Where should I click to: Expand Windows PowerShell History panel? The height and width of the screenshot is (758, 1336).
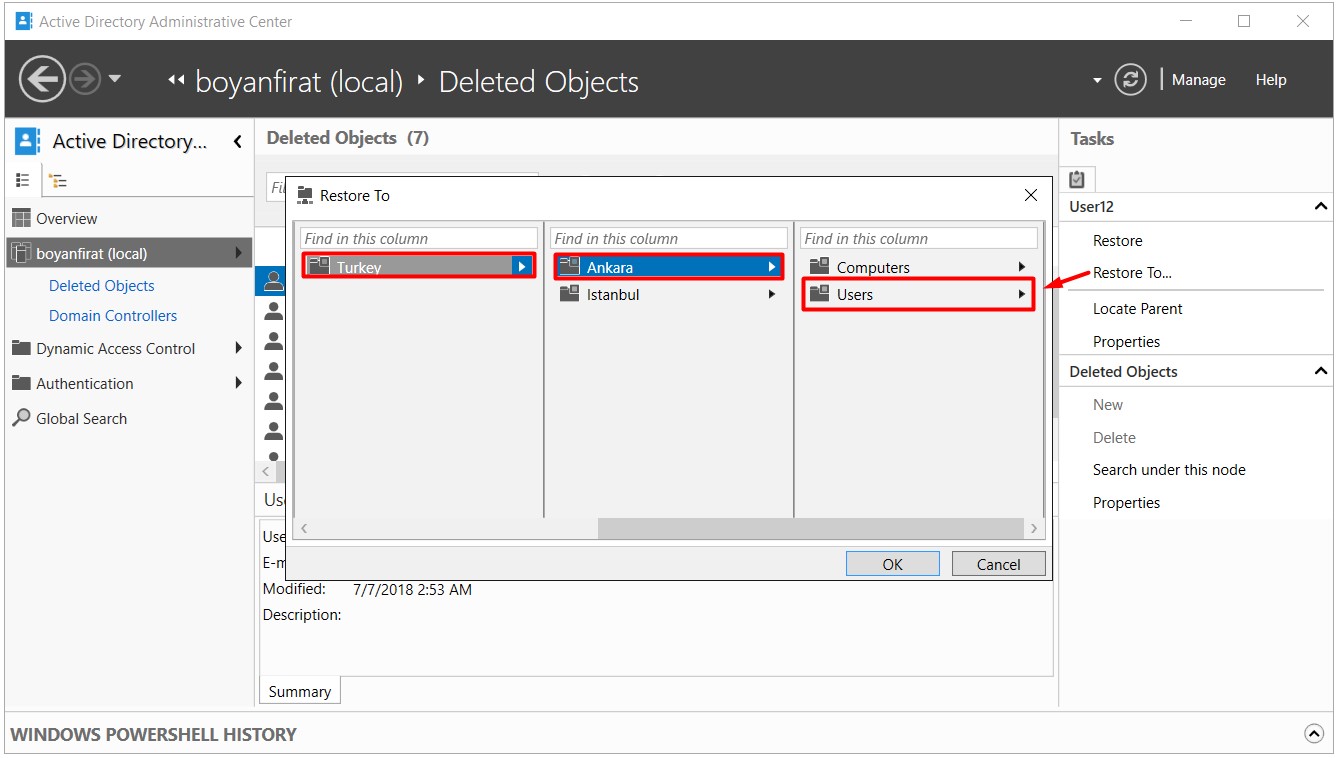[1314, 733]
